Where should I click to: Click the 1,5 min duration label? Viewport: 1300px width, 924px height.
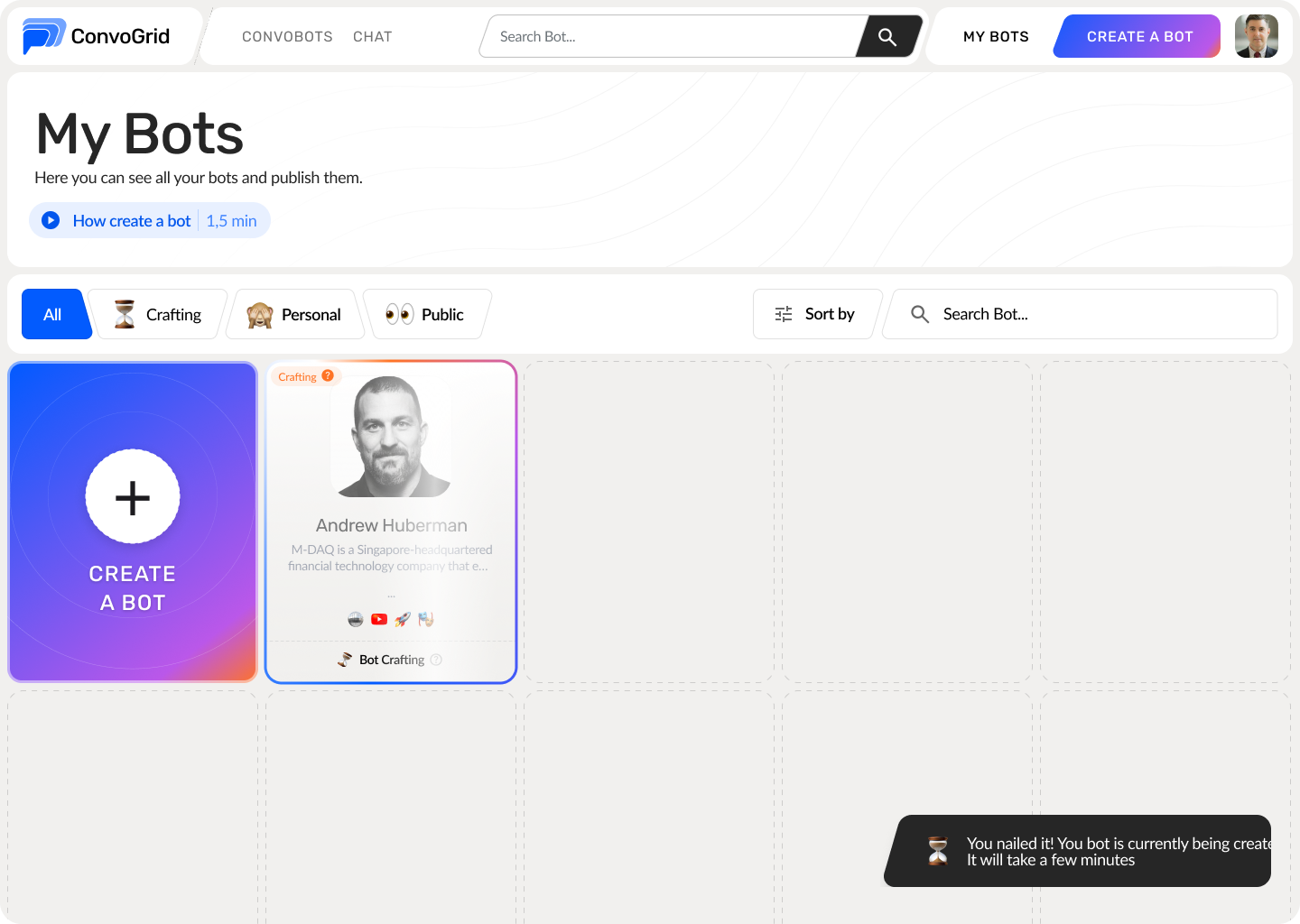click(231, 221)
